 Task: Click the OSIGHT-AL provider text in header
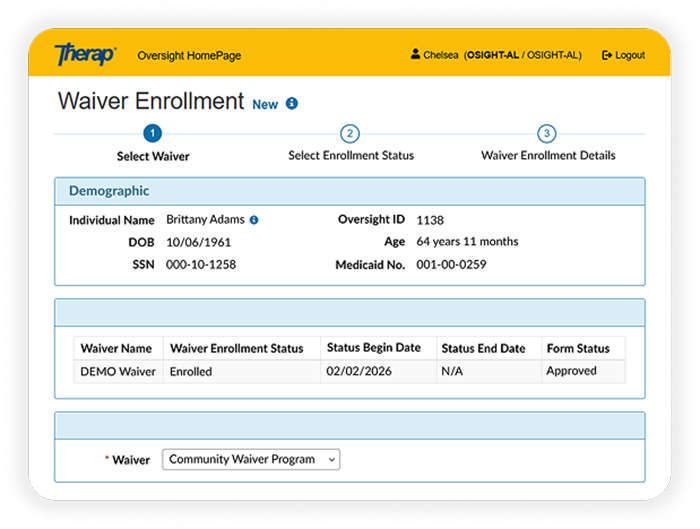tap(522, 55)
